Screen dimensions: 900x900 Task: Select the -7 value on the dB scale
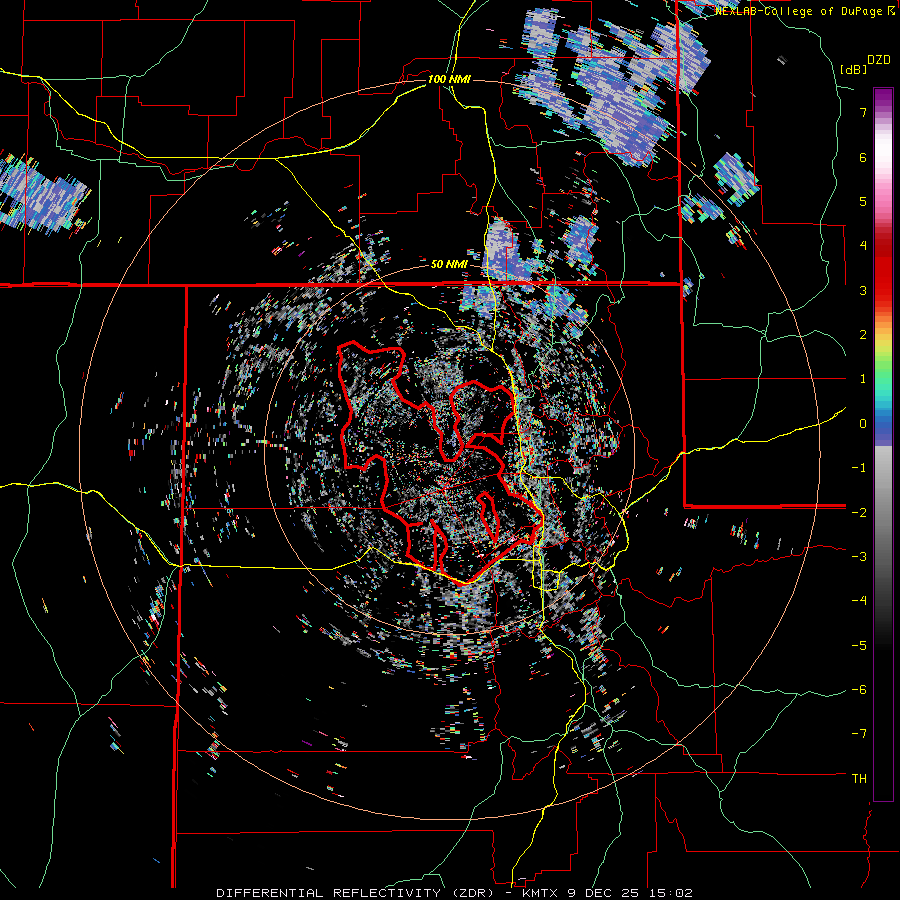click(x=859, y=734)
